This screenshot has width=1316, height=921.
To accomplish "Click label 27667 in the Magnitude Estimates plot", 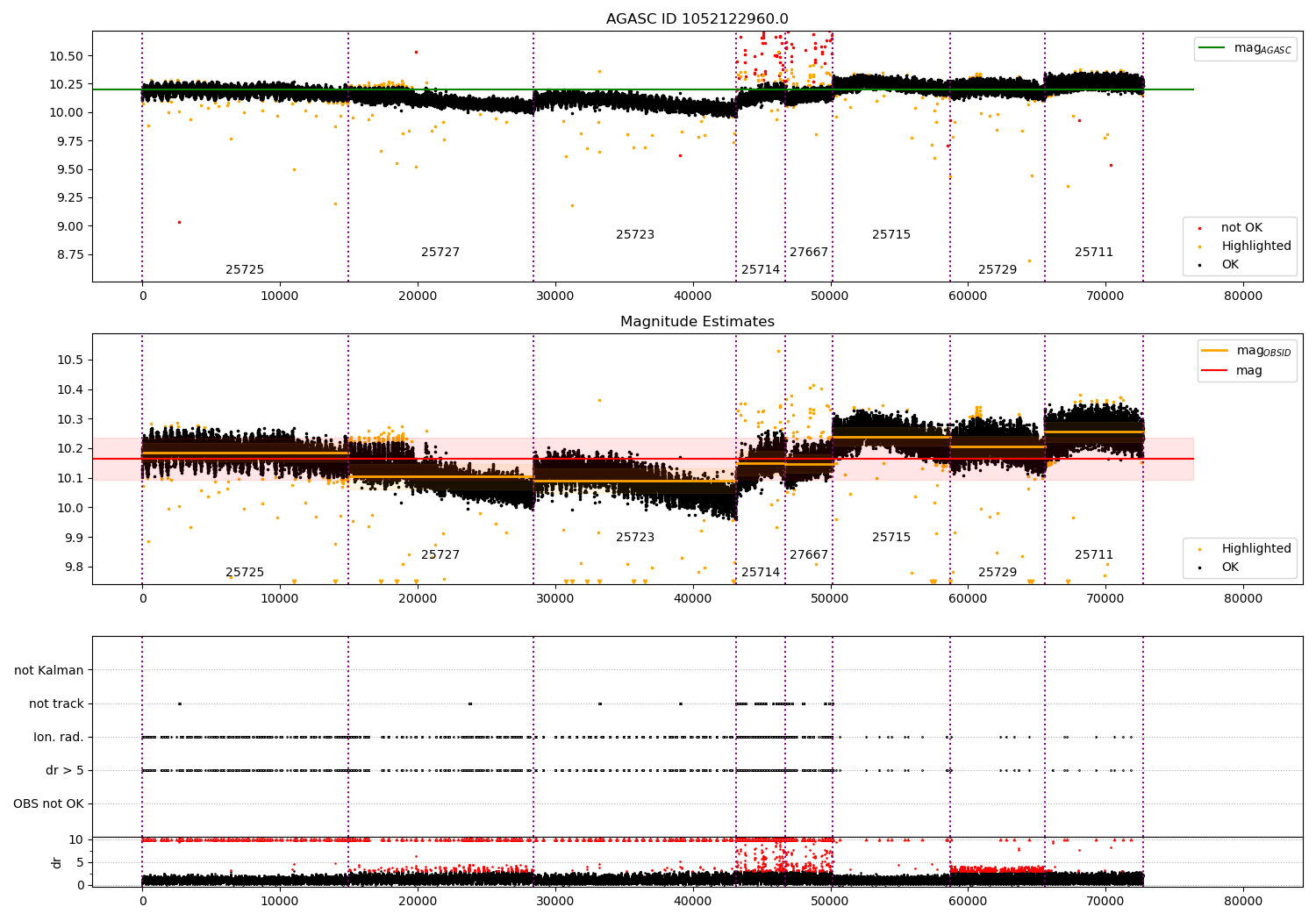I will (x=809, y=555).
